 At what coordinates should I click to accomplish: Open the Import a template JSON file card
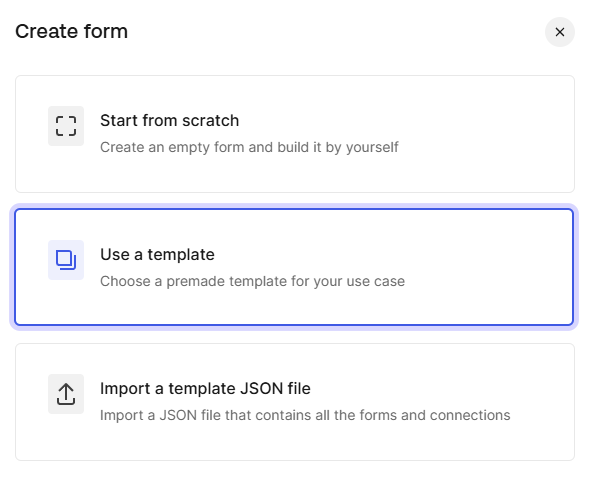point(295,402)
